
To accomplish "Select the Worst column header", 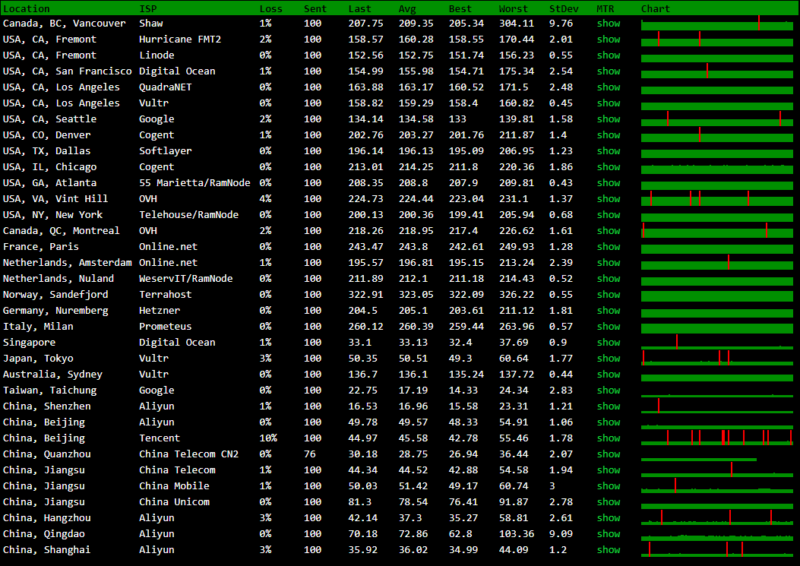I will click(x=512, y=8).
